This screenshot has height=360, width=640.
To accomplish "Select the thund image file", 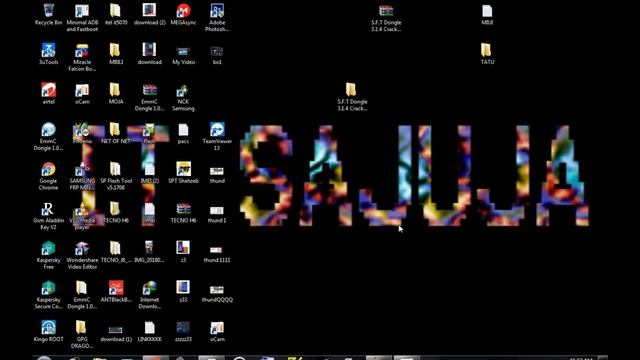I will (217, 171).
